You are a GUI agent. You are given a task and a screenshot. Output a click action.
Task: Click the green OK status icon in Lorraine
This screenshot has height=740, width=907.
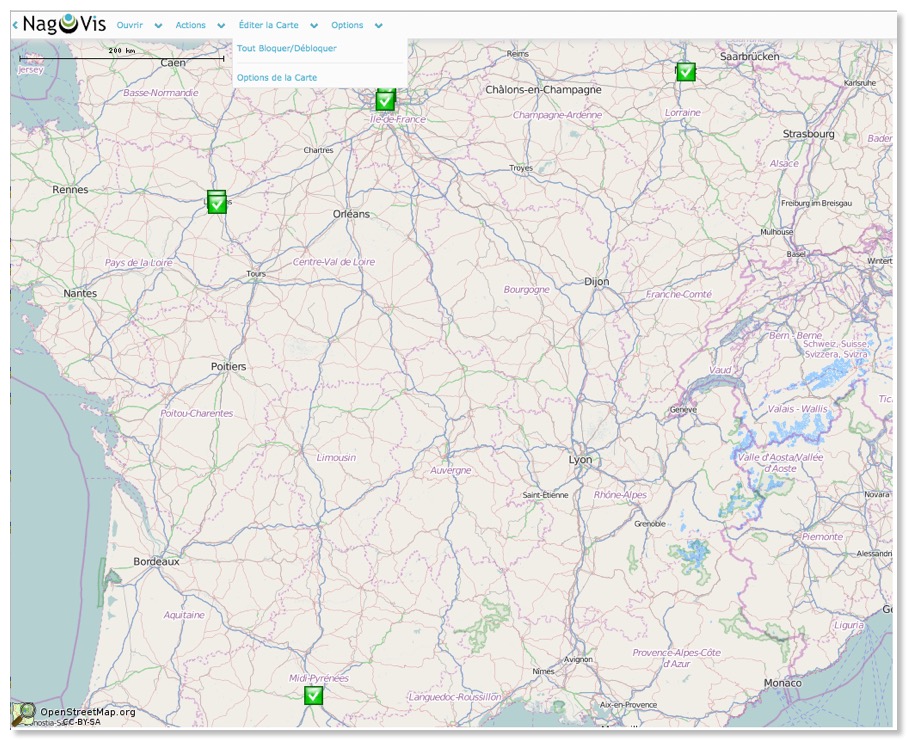pyautogui.click(x=685, y=72)
